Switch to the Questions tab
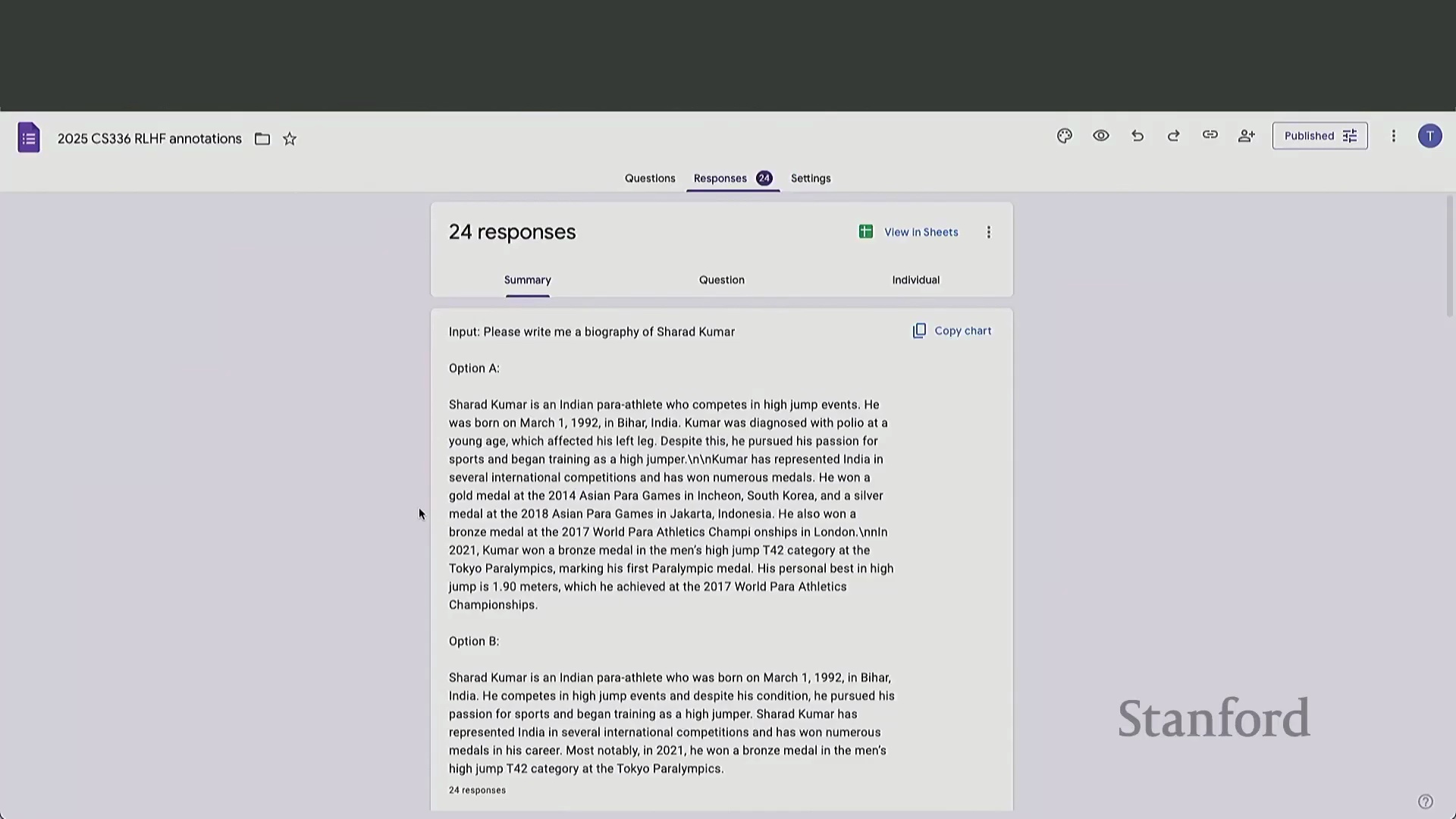The image size is (1456, 819). click(650, 178)
